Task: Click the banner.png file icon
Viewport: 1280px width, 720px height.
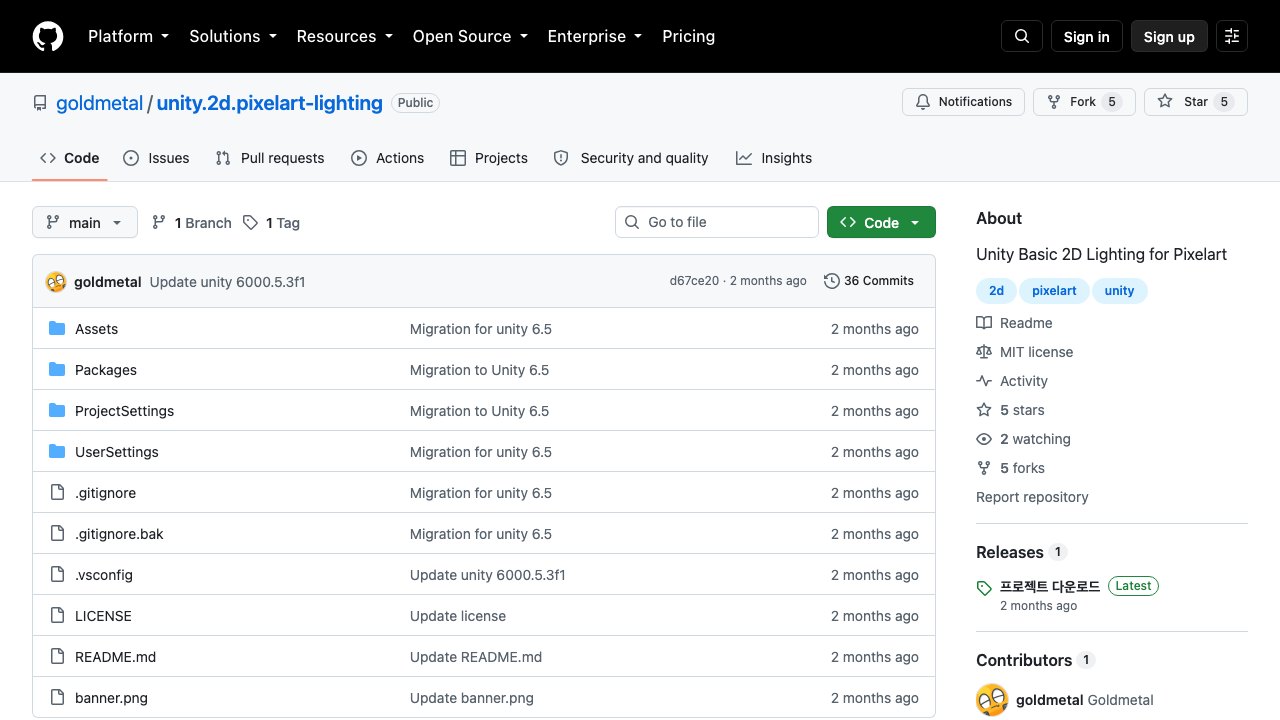Action: [57, 698]
